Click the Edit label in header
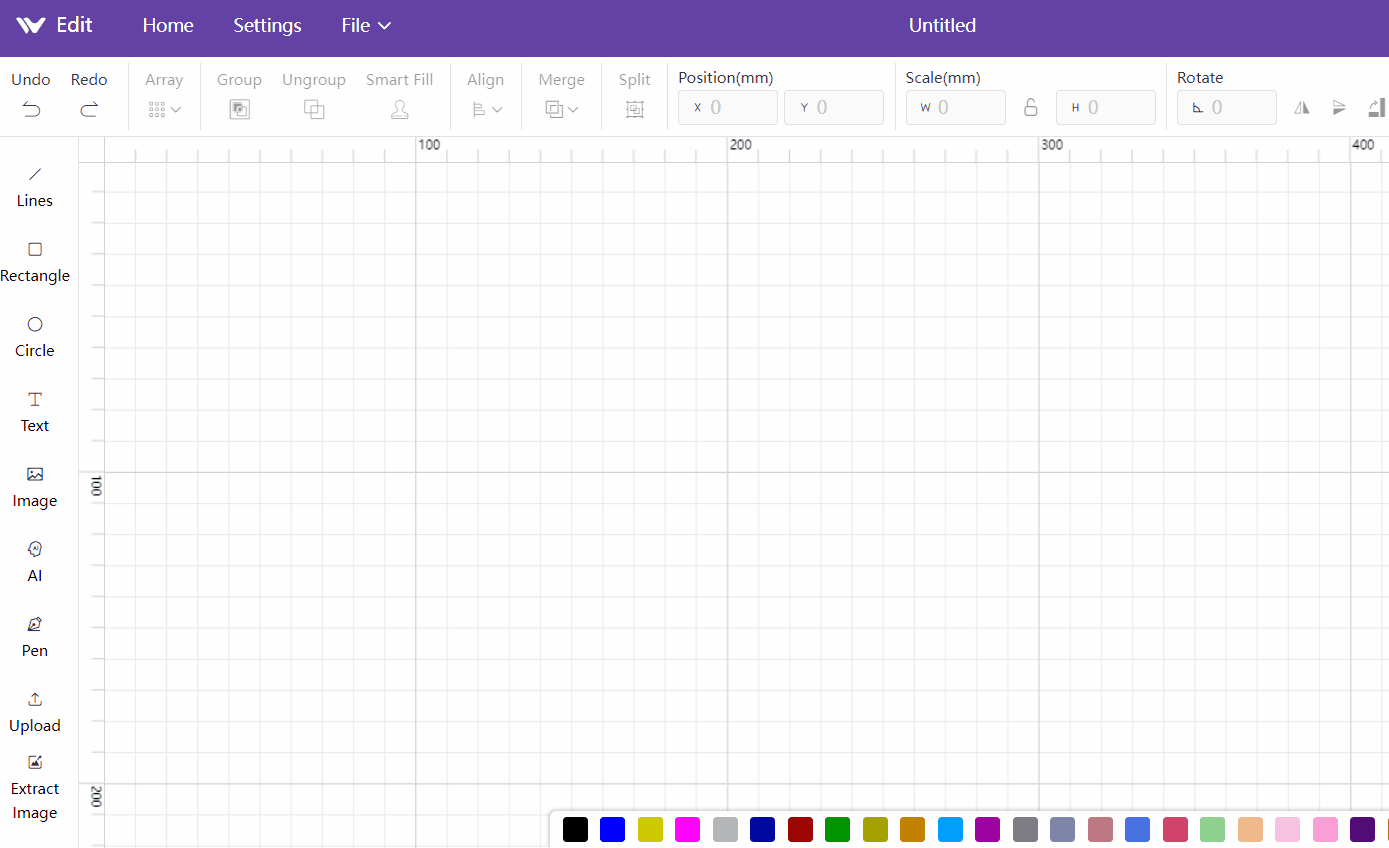 point(75,26)
